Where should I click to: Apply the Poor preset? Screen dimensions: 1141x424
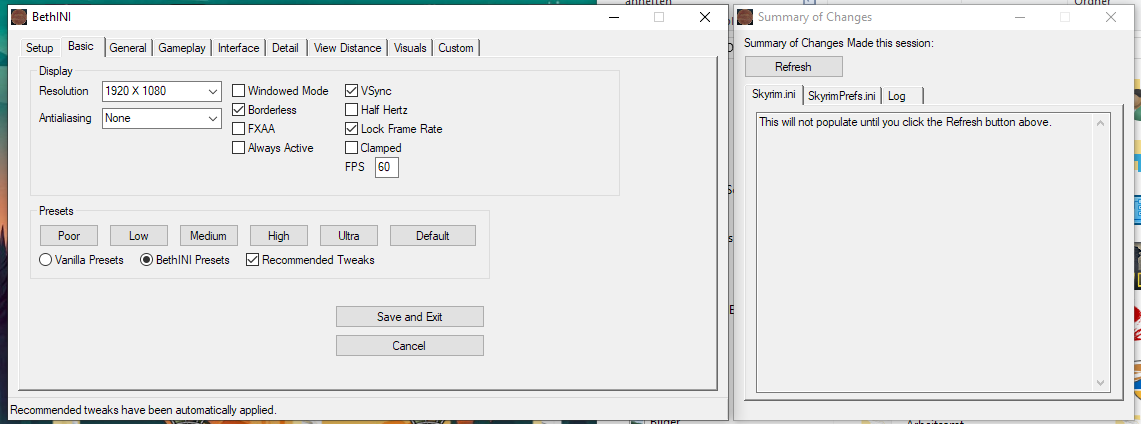[68, 236]
